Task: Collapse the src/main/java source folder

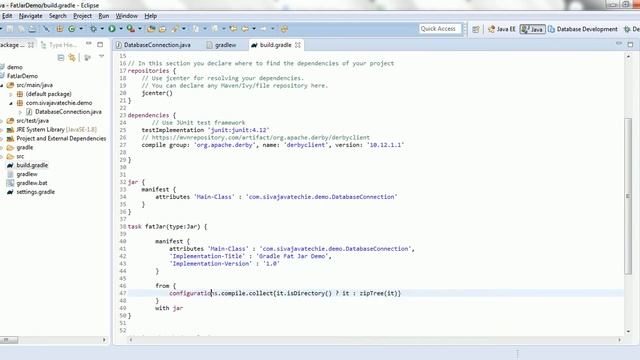Action: [2, 85]
